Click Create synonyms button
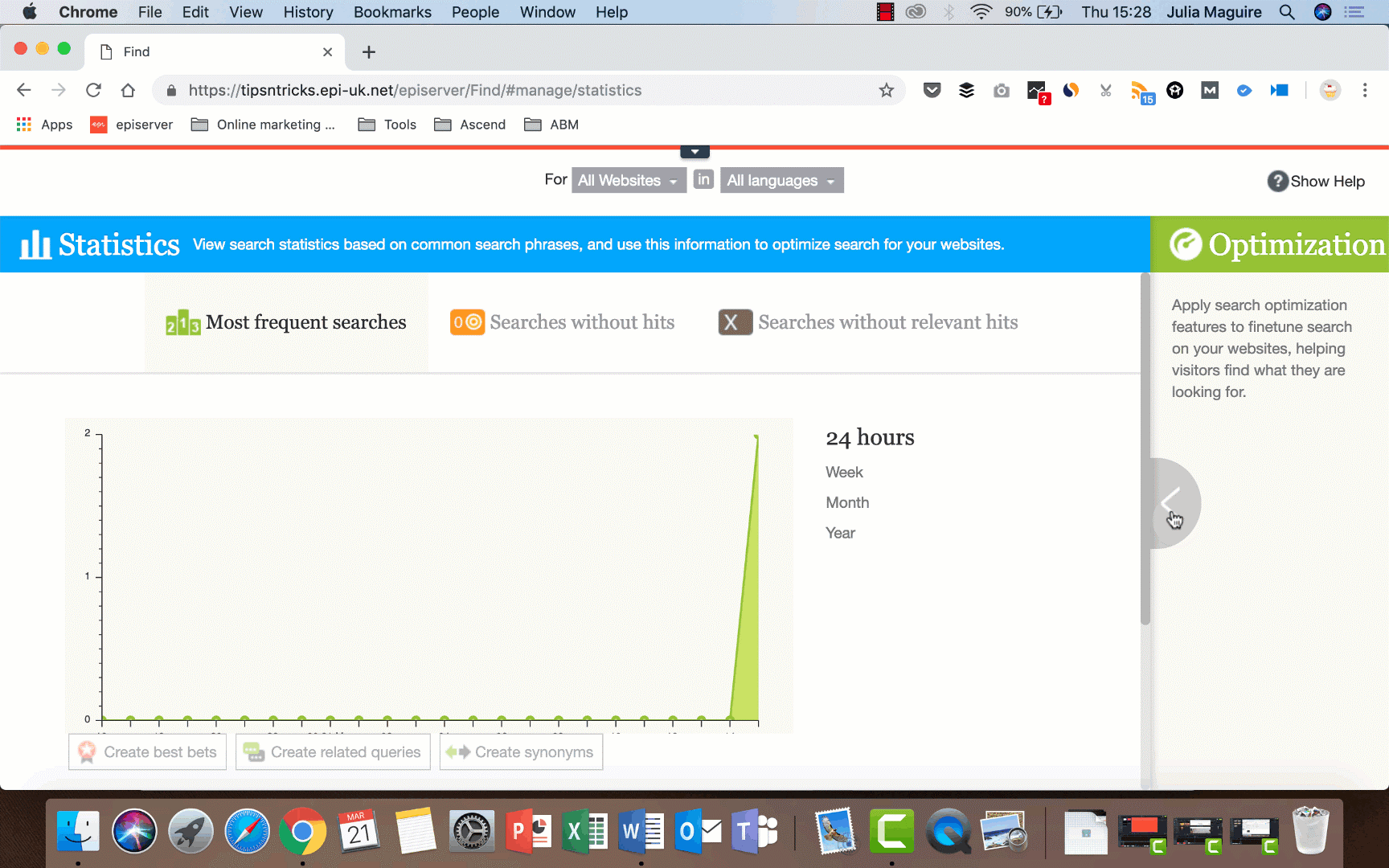 [521, 752]
